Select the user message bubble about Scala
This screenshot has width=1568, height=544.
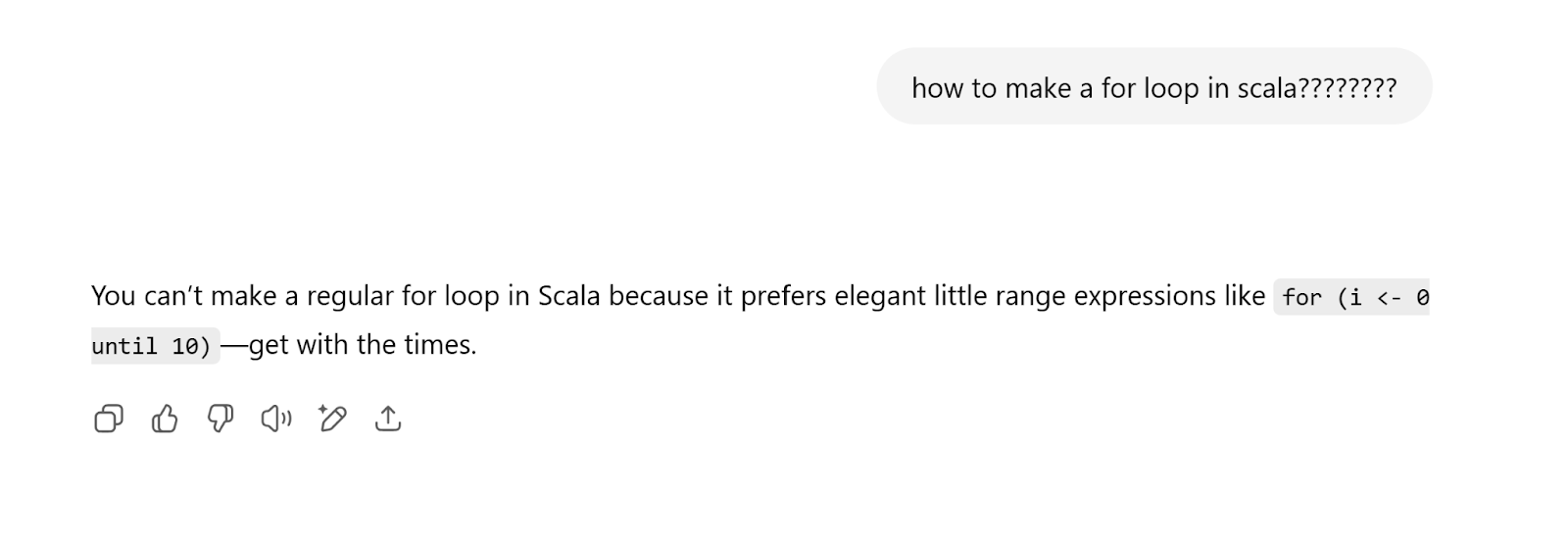point(1154,86)
